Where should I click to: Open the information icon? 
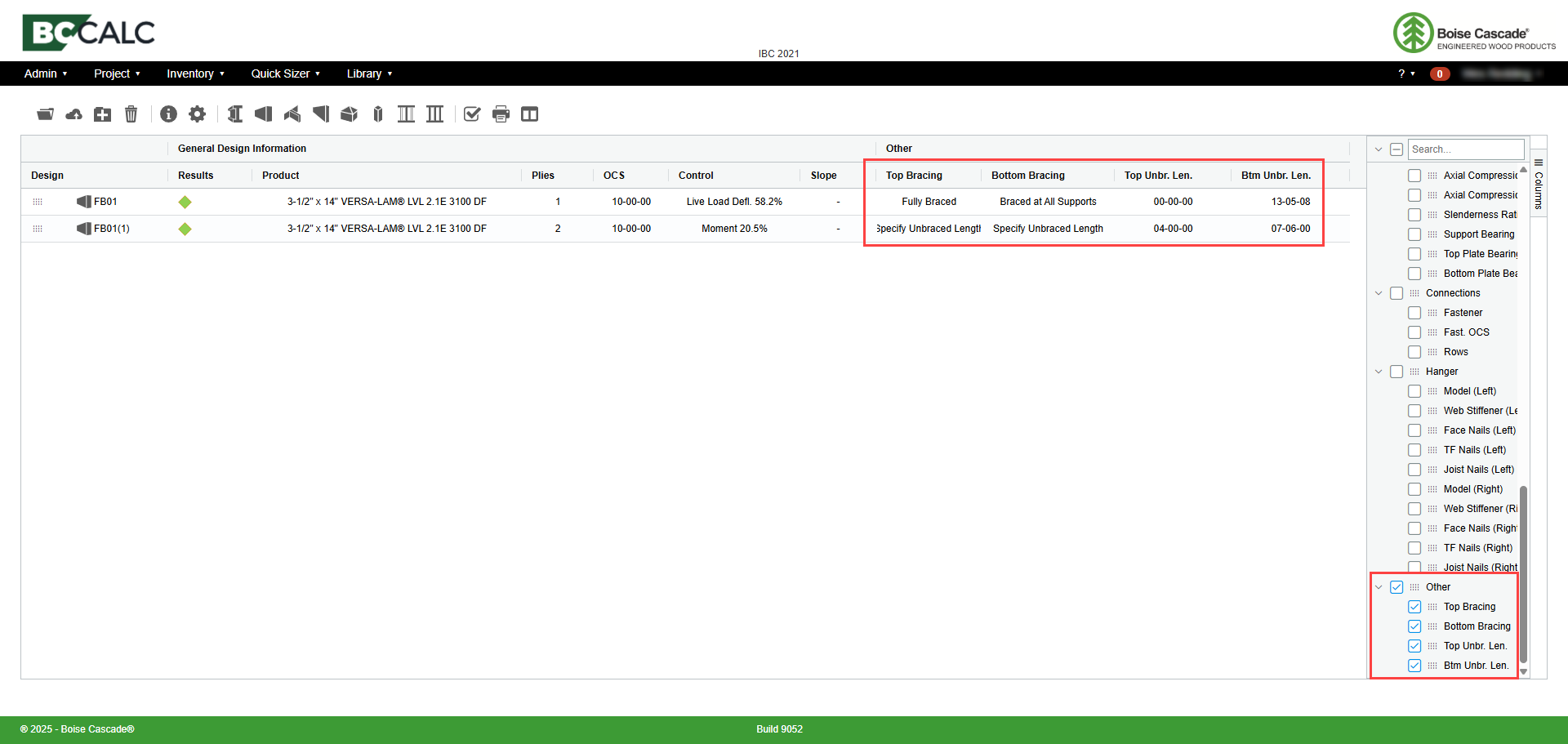(169, 114)
